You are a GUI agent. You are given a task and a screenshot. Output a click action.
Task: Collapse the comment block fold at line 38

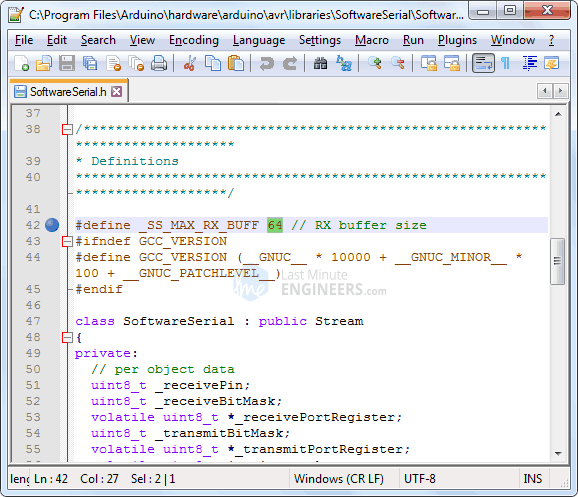(67, 129)
